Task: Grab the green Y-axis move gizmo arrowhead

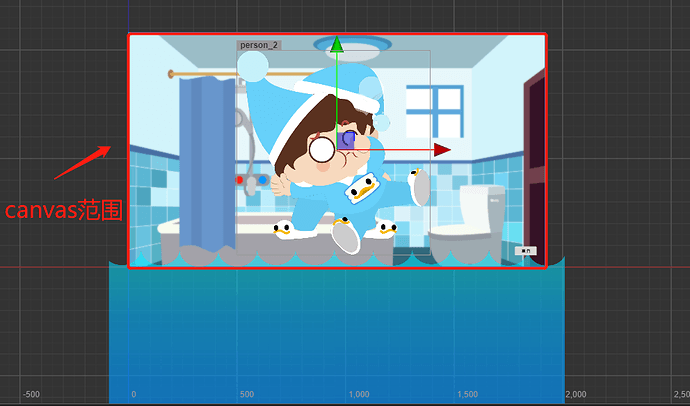Action: pyautogui.click(x=337, y=44)
